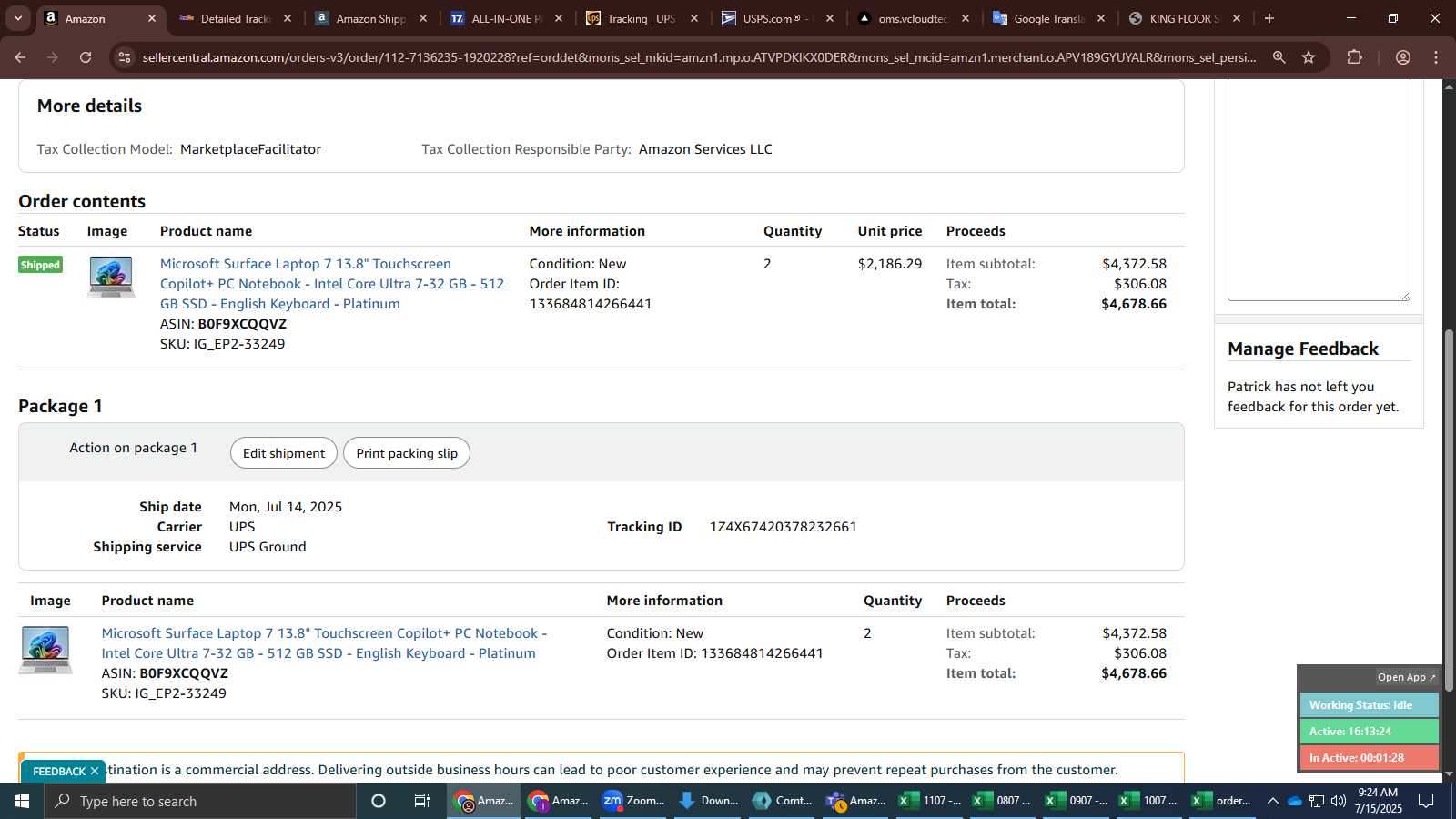Open the FEEDBACK panel button
This screenshot has width=1456, height=819.
click(59, 771)
